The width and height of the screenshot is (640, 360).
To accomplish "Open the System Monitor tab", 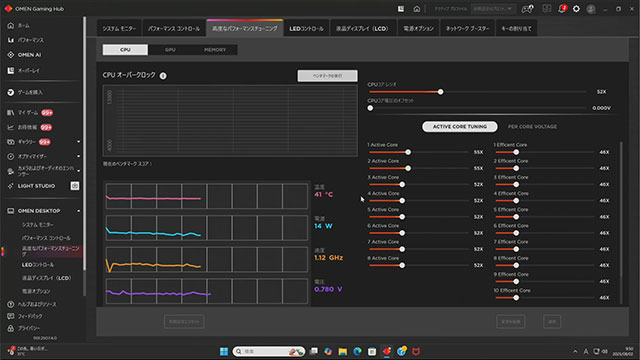I will [x=119, y=29].
